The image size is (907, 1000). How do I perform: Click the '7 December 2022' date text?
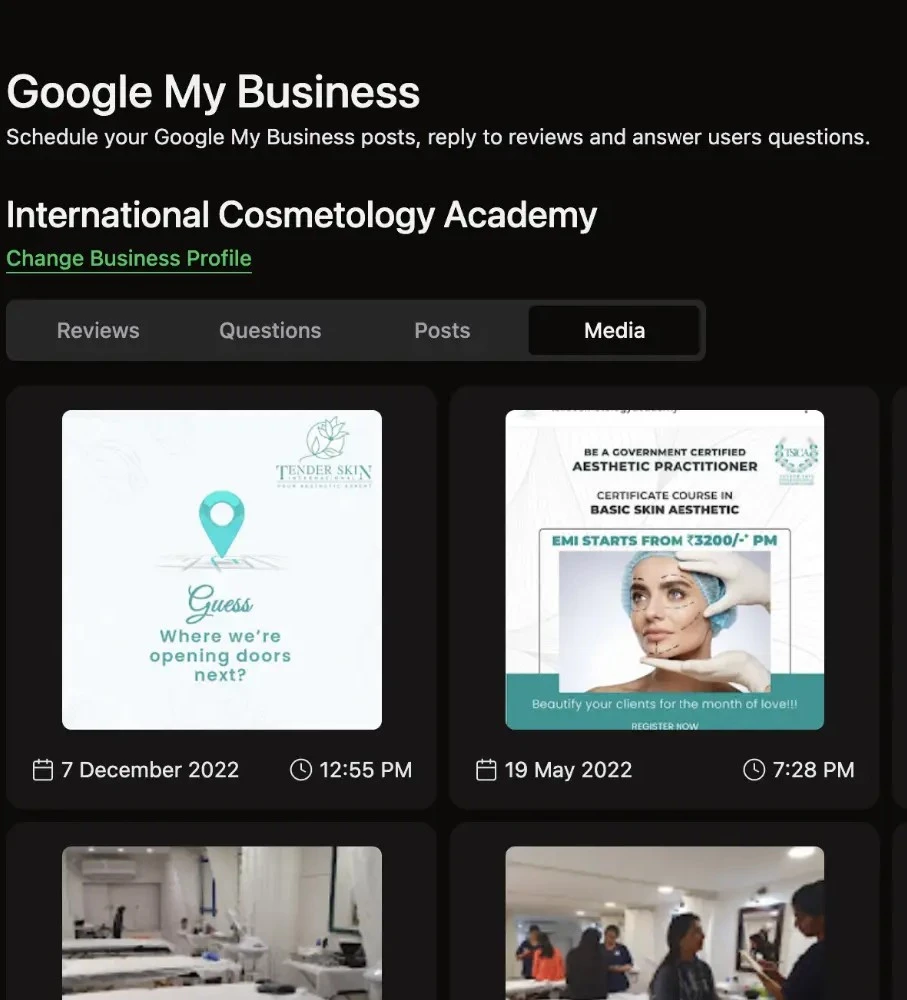pyautogui.click(x=150, y=770)
